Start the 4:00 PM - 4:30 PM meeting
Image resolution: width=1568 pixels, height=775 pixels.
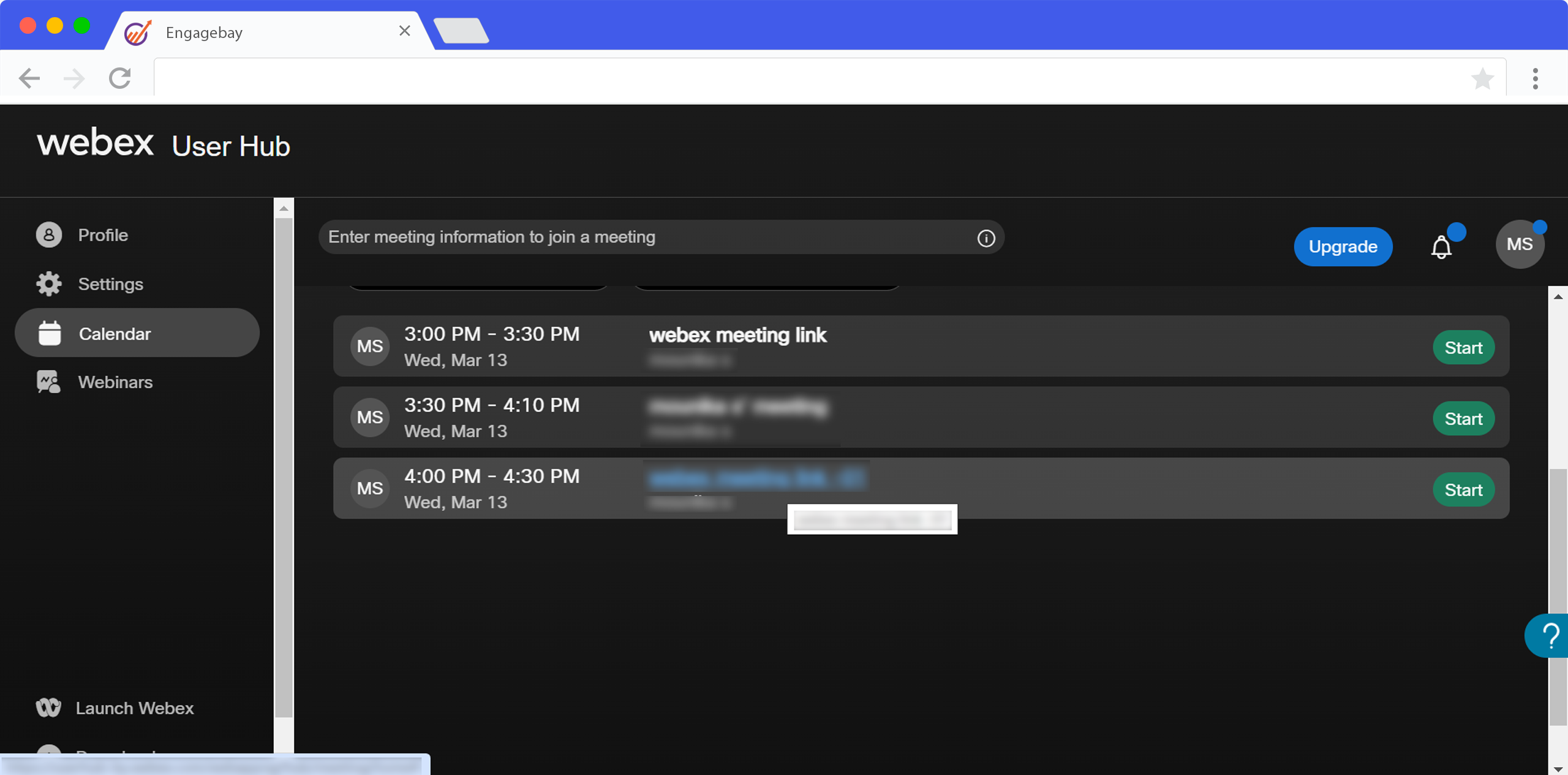click(x=1463, y=490)
